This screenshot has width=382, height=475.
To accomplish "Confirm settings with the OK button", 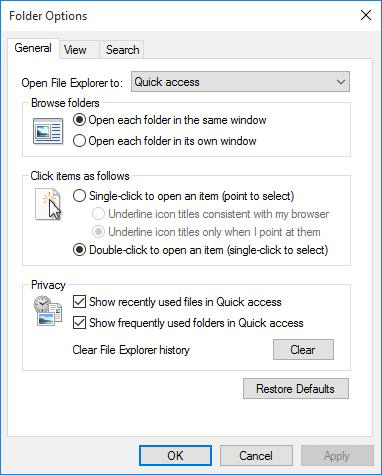I will point(175,456).
